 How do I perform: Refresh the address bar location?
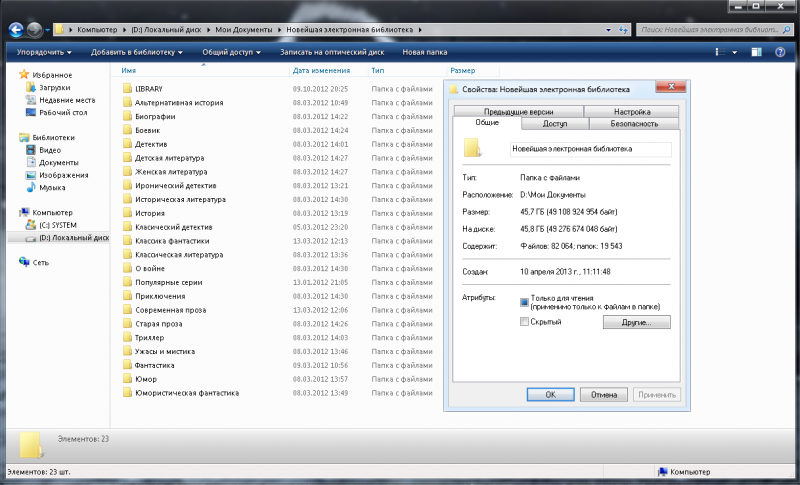pyautogui.click(x=623, y=30)
